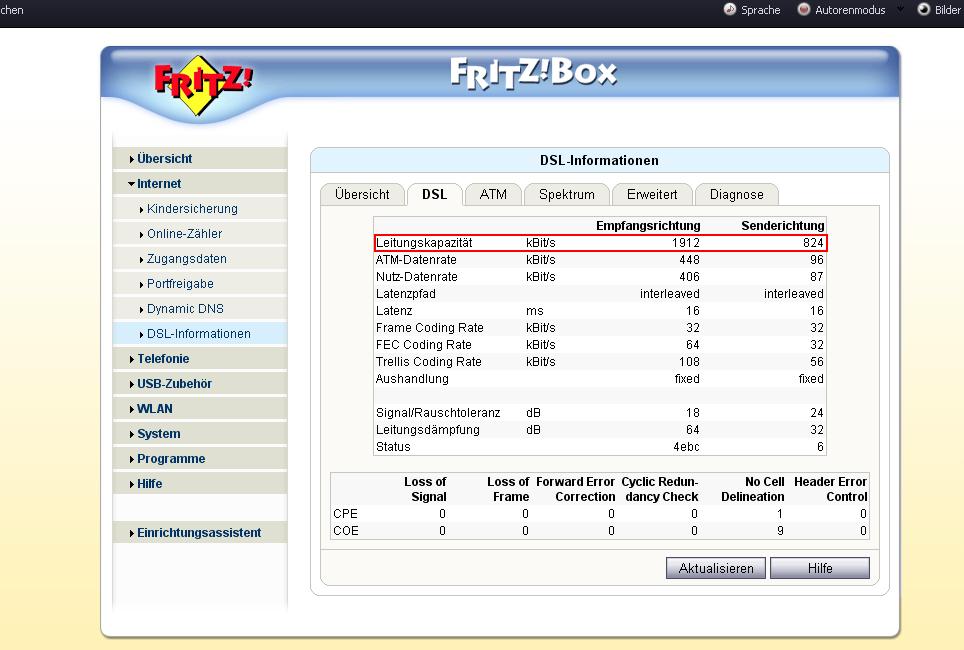The width and height of the screenshot is (964, 650).
Task: Expand the WLAN sidebar arrow
Action: [x=132, y=409]
